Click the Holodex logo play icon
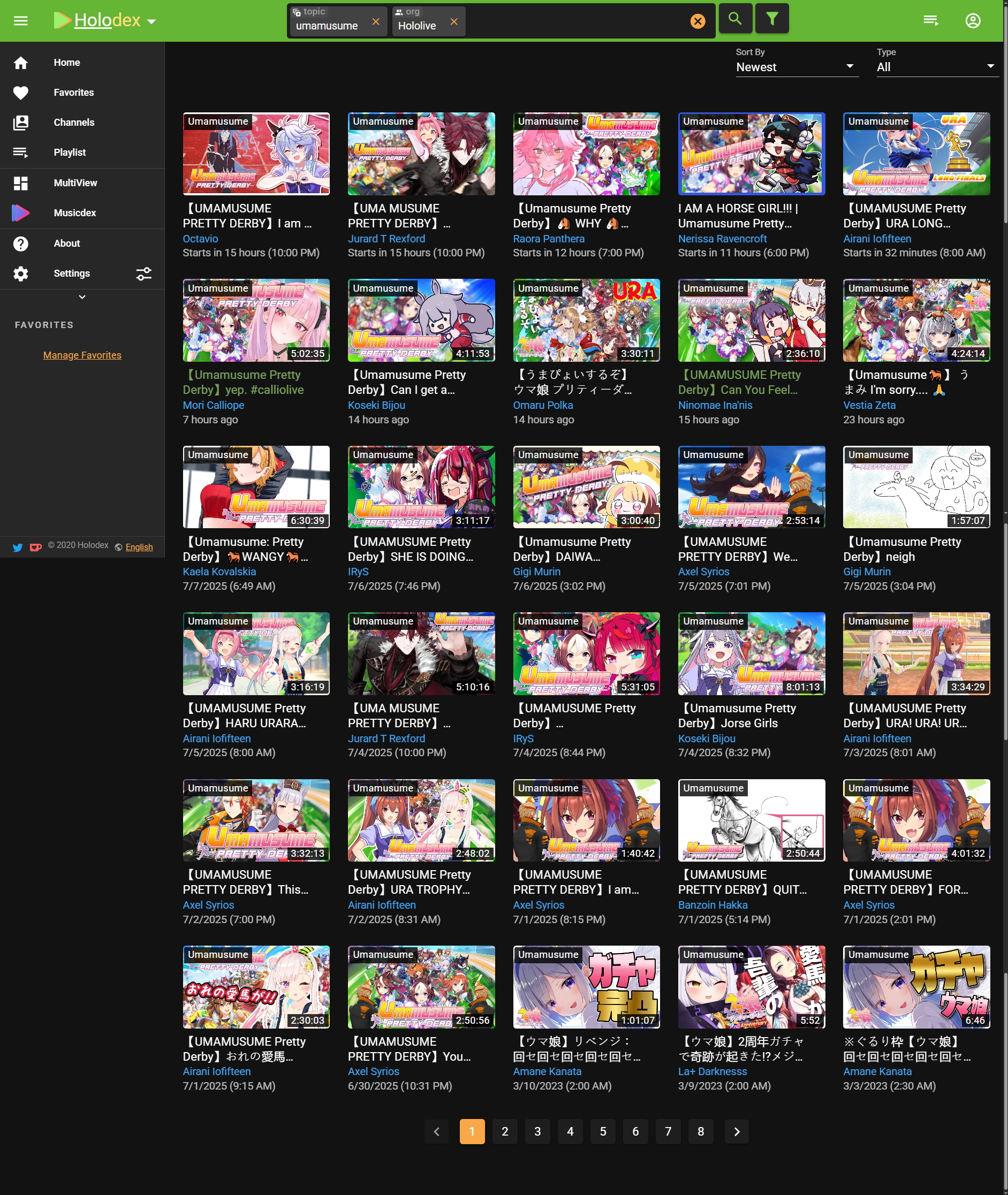This screenshot has width=1008, height=1195. point(62,20)
